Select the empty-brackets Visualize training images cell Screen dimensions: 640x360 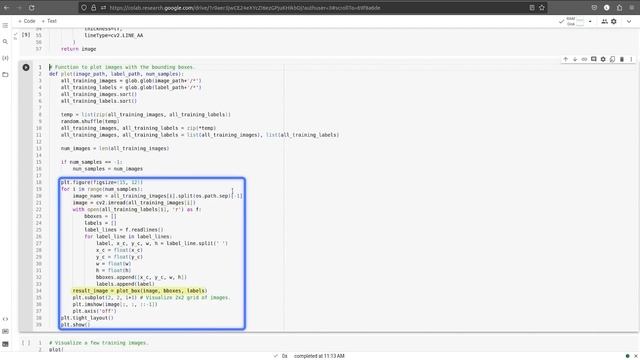pyautogui.click(x=25, y=343)
